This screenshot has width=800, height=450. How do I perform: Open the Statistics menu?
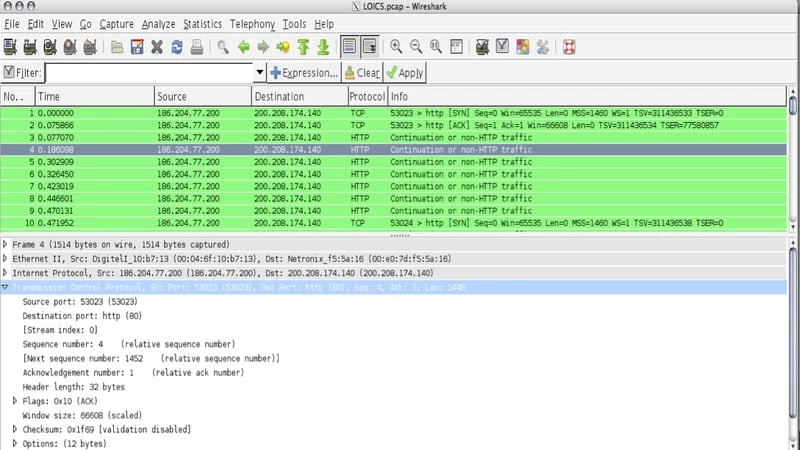pos(203,23)
